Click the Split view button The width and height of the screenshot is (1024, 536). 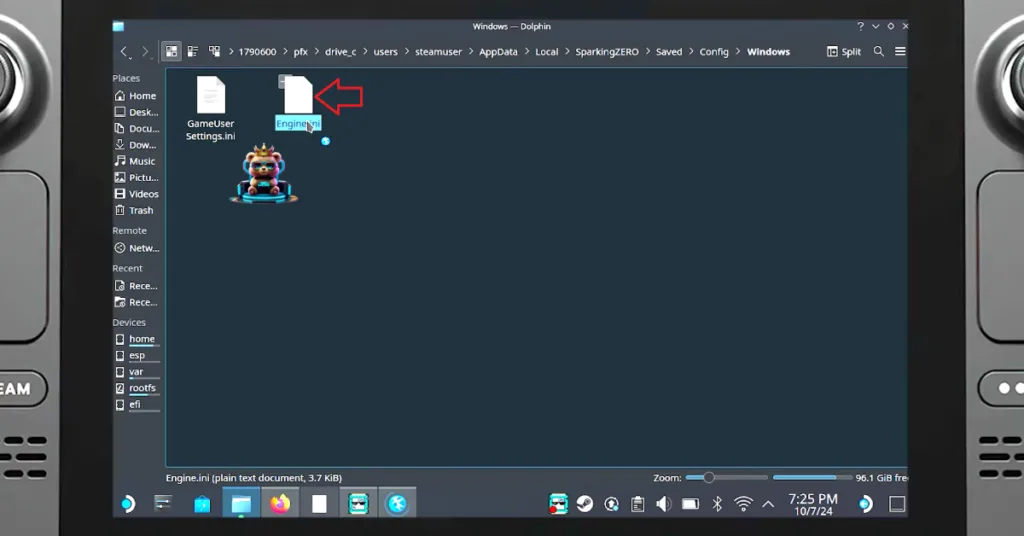click(x=844, y=52)
